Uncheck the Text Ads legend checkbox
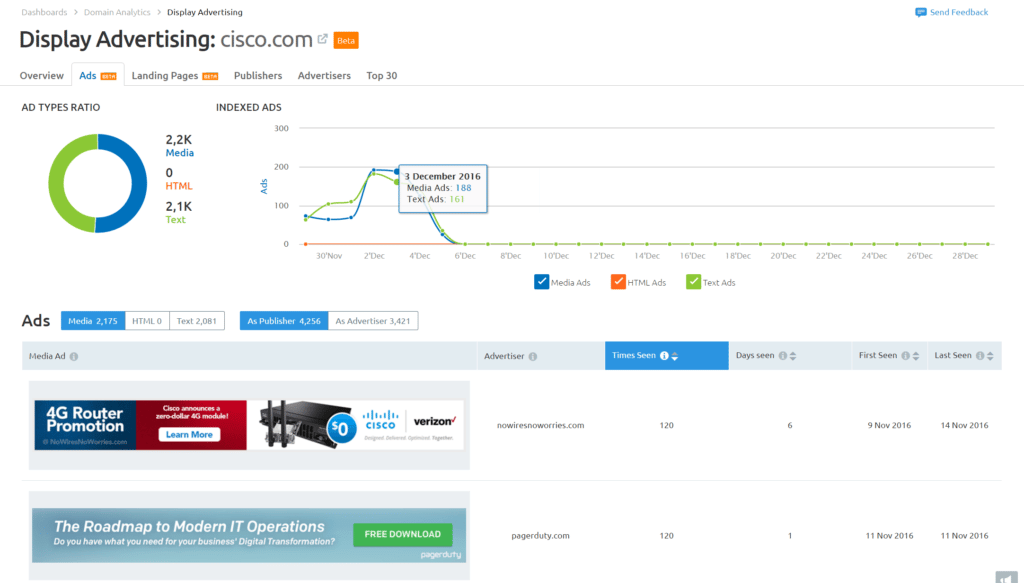This screenshot has height=583, width=1024. coord(694,282)
